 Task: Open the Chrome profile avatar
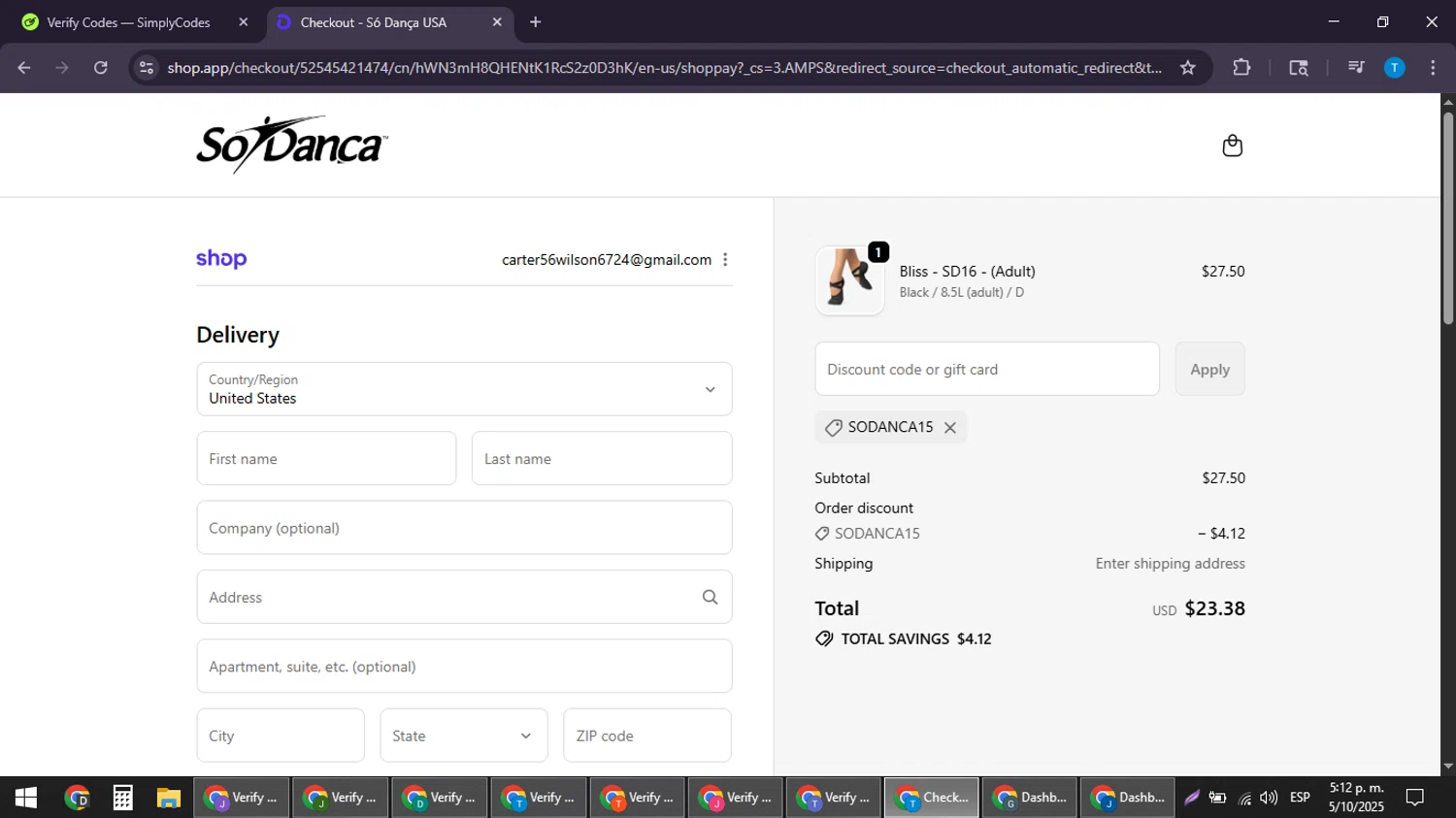pyautogui.click(x=1394, y=68)
